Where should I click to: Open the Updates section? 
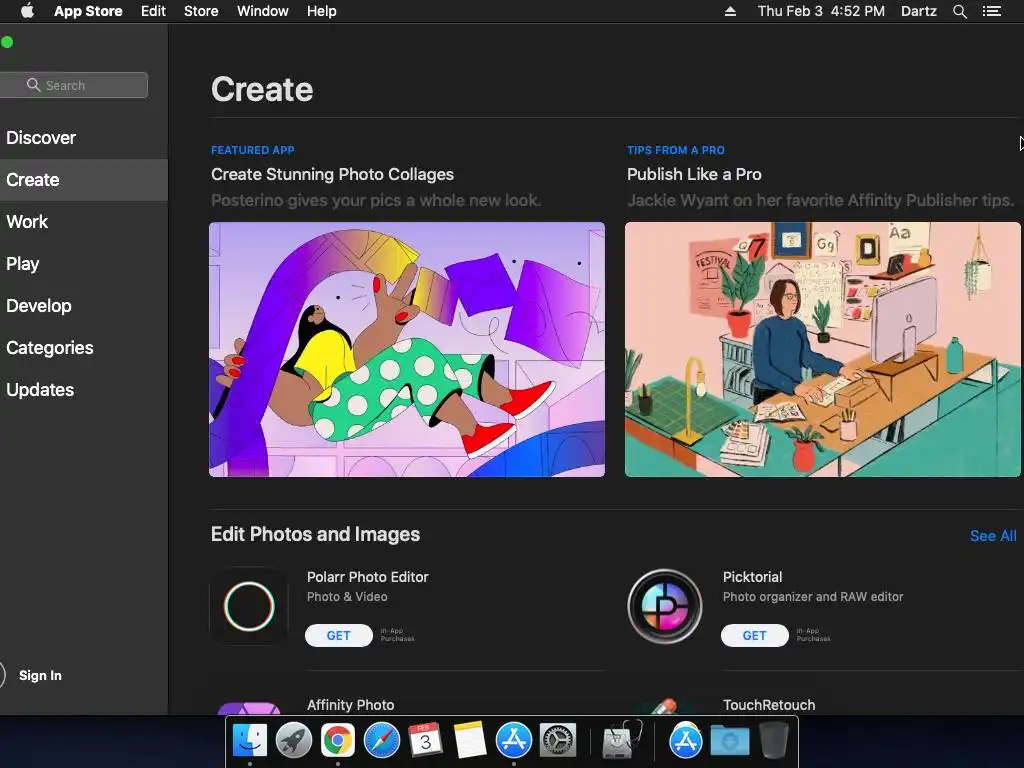point(40,390)
